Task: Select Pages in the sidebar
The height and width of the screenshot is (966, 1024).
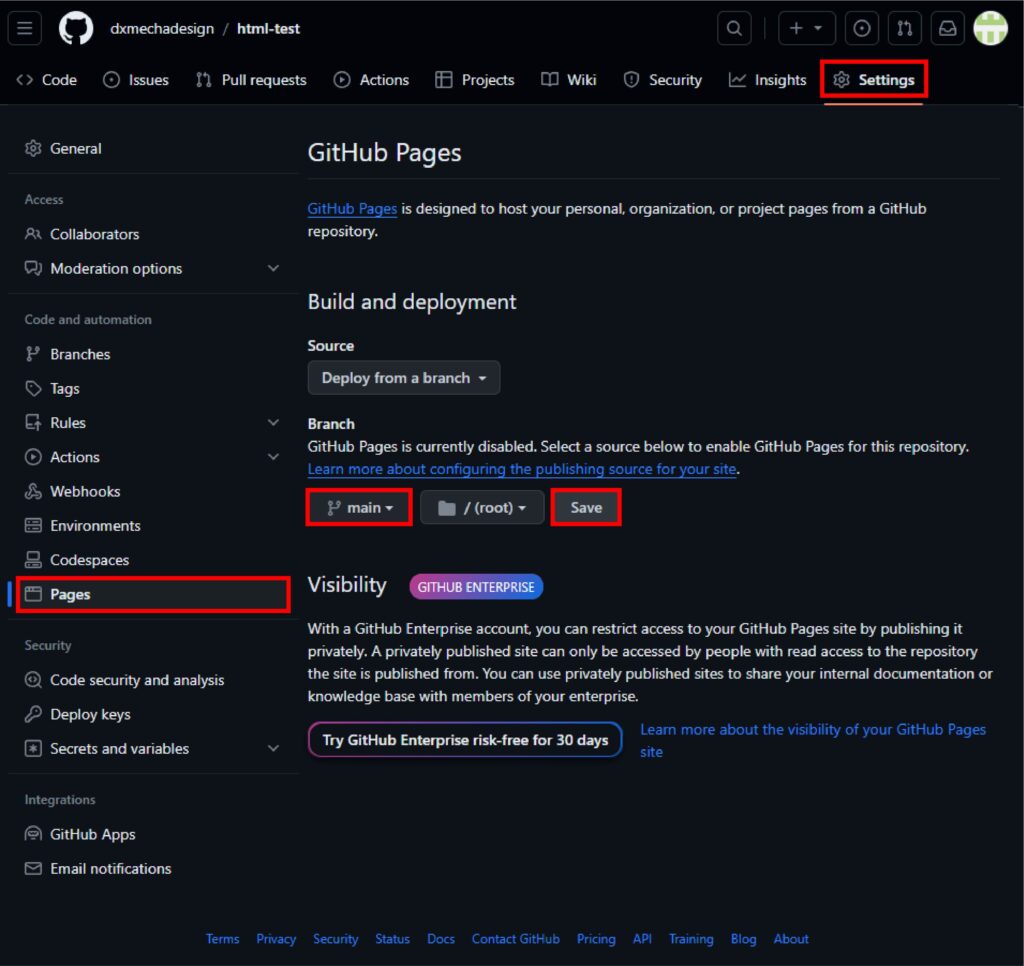Action: (153, 594)
